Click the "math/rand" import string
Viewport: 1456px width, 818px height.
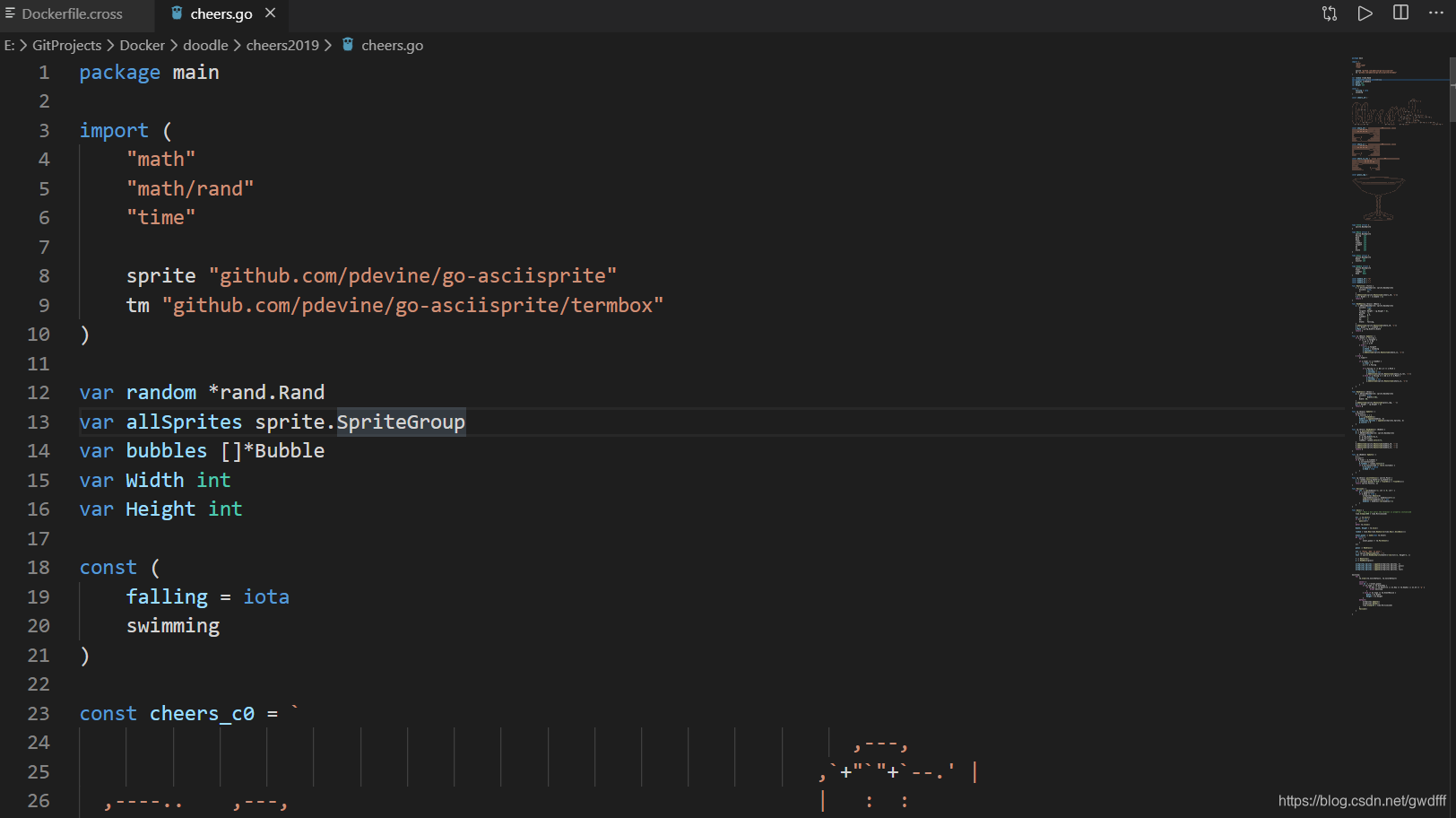[x=190, y=188]
